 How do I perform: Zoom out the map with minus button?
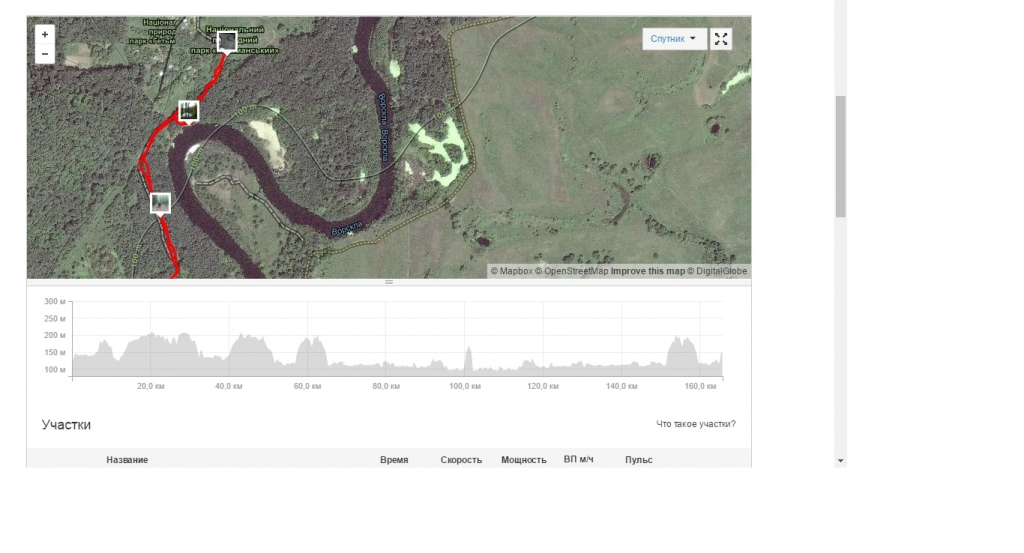tap(45, 53)
